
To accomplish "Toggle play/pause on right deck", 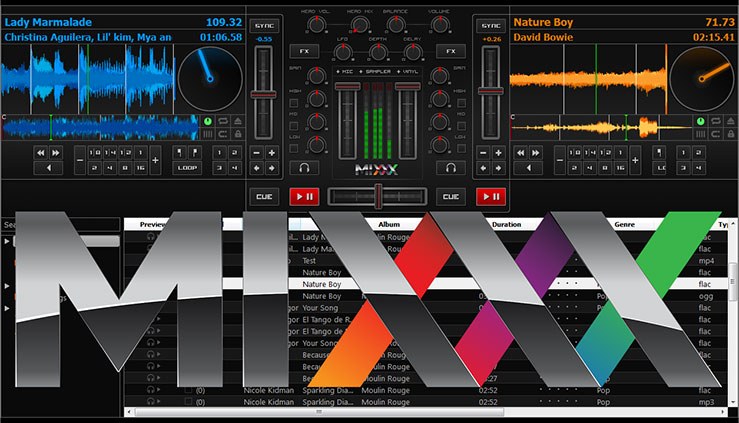I will pyautogui.click(x=491, y=196).
